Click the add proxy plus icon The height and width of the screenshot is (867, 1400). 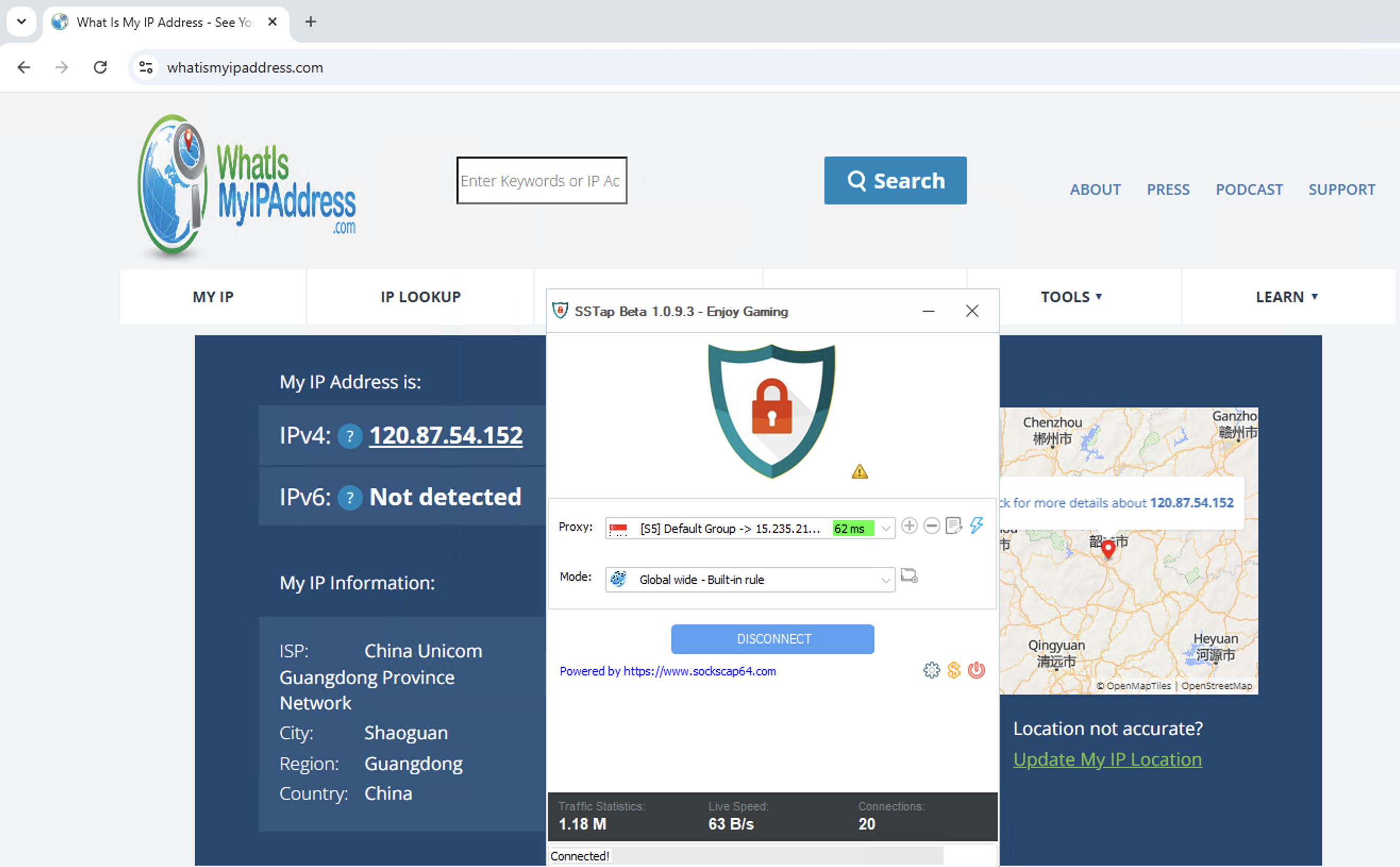point(909,526)
